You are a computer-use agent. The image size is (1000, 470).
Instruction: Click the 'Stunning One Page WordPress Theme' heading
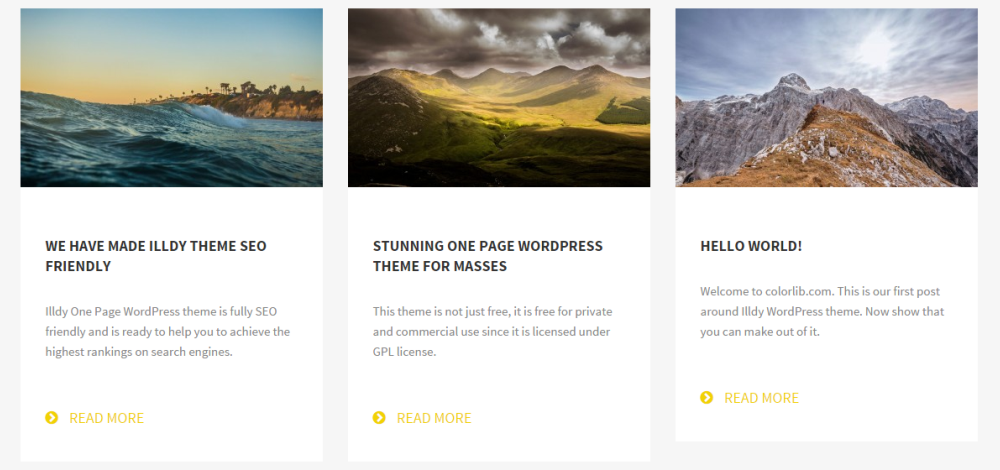487,256
